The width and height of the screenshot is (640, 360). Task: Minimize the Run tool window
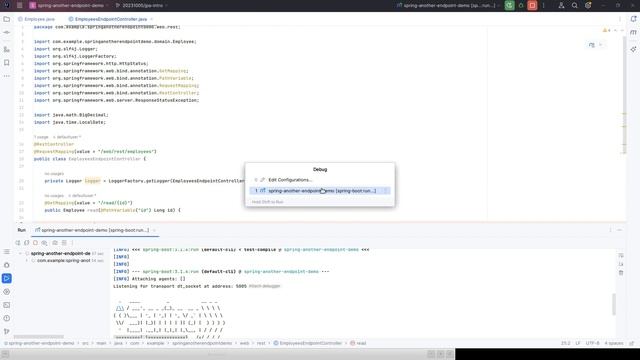[x=620, y=230]
